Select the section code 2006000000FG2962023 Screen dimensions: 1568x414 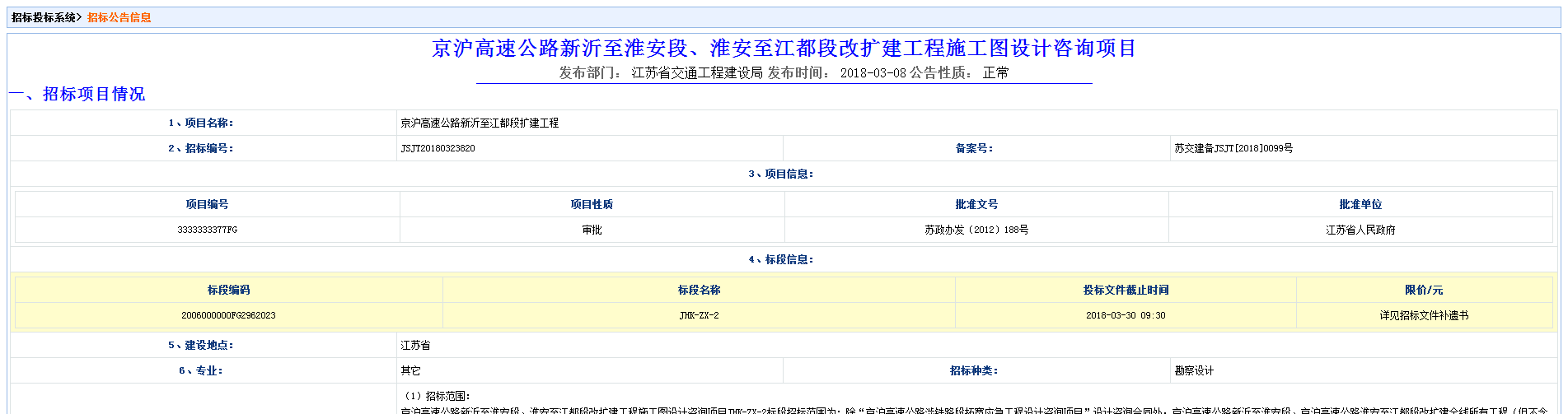pos(228,315)
